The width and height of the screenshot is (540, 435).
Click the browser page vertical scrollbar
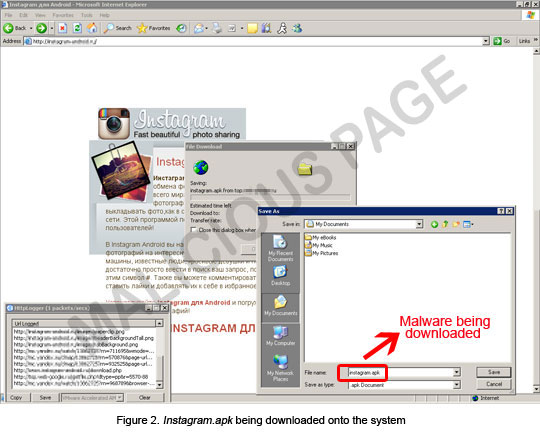[537, 220]
